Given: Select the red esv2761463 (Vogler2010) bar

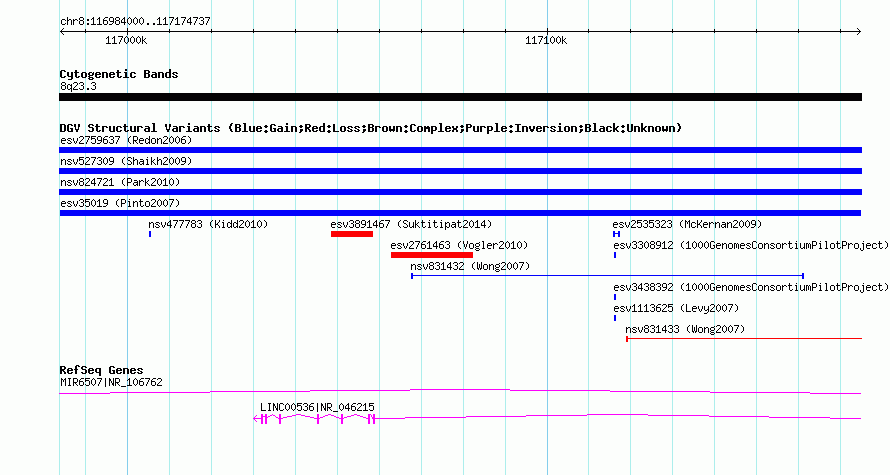Looking at the screenshot, I should point(432,255).
